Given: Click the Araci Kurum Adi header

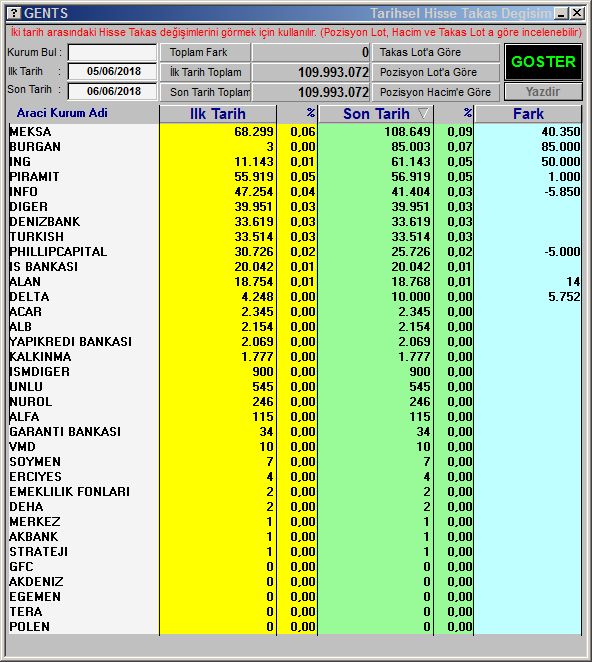Looking at the screenshot, I should point(62,113).
